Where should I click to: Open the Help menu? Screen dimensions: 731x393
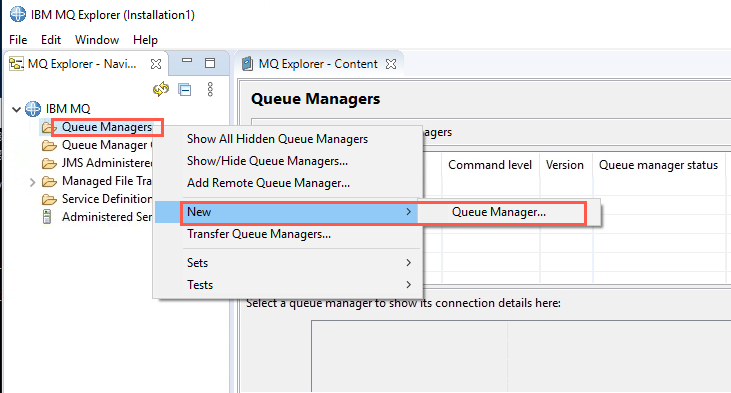[145, 40]
